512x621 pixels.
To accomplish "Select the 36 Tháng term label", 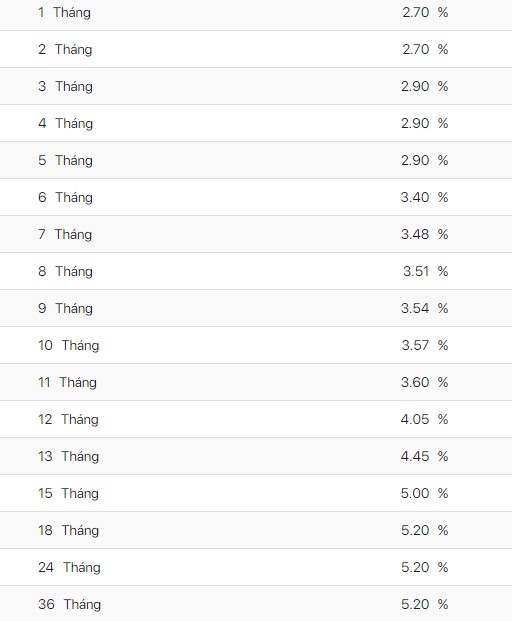I will tap(69, 605).
